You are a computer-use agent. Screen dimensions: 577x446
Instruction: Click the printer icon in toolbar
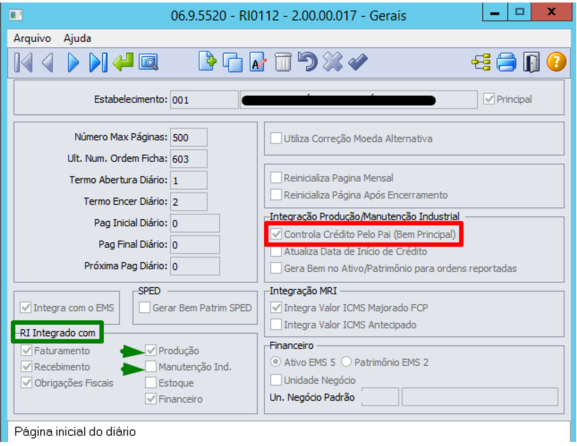click(507, 62)
